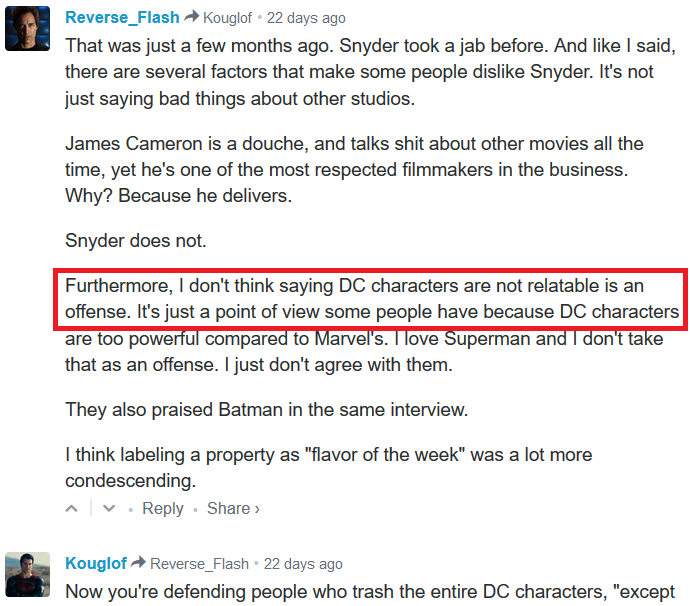Click Kouglof's 'Now you're defending people' text

coord(370,592)
